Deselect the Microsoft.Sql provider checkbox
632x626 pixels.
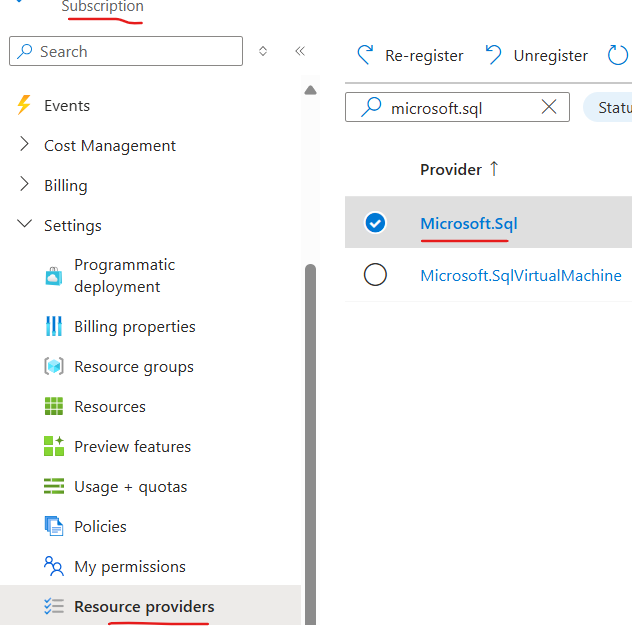click(x=375, y=223)
